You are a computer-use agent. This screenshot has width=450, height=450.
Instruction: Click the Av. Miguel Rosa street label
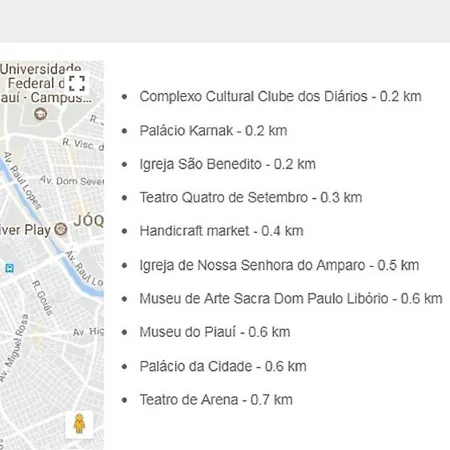click(x=13, y=348)
